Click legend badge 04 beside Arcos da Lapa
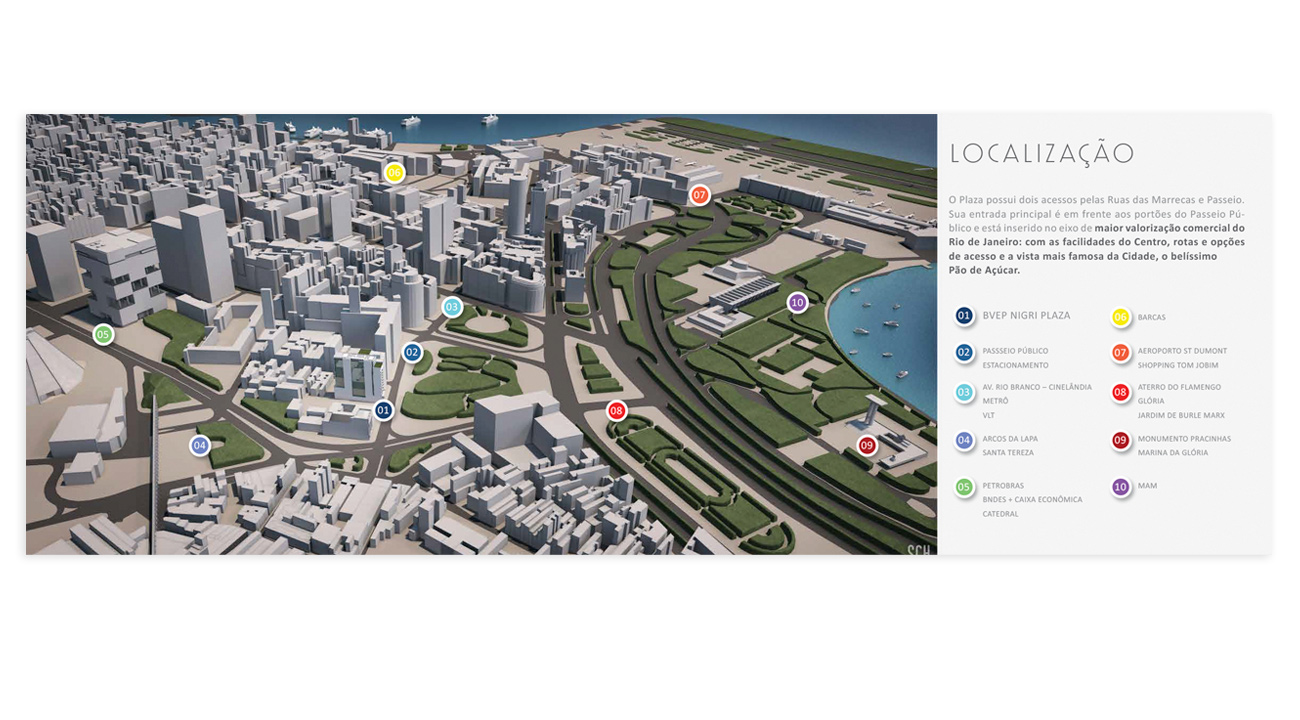The image size is (1300, 720). point(964,440)
